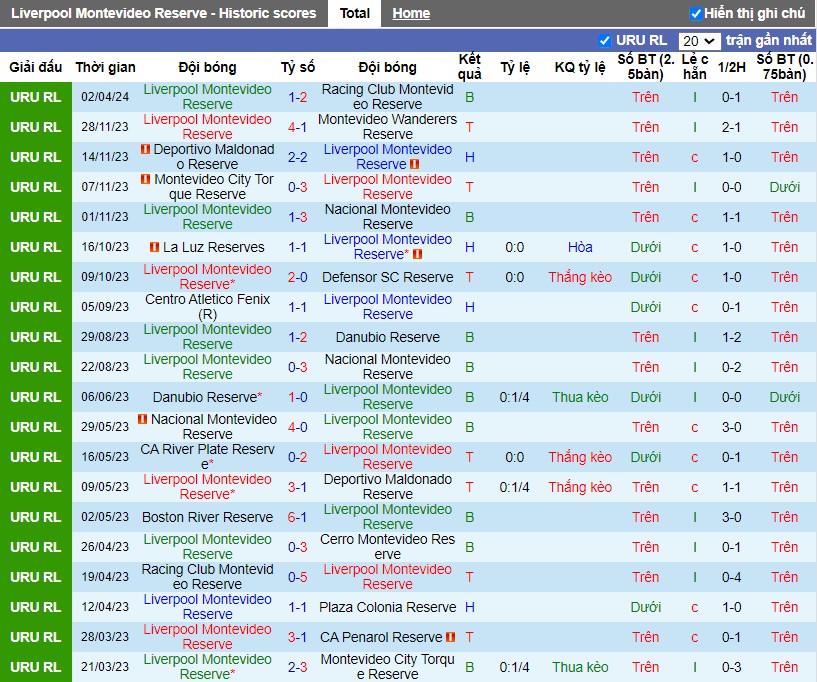Image resolution: width=817 pixels, height=682 pixels.
Task: Click red card icon beside Deportivo Maldonado Reserve 14/11/23
Action: [145, 150]
